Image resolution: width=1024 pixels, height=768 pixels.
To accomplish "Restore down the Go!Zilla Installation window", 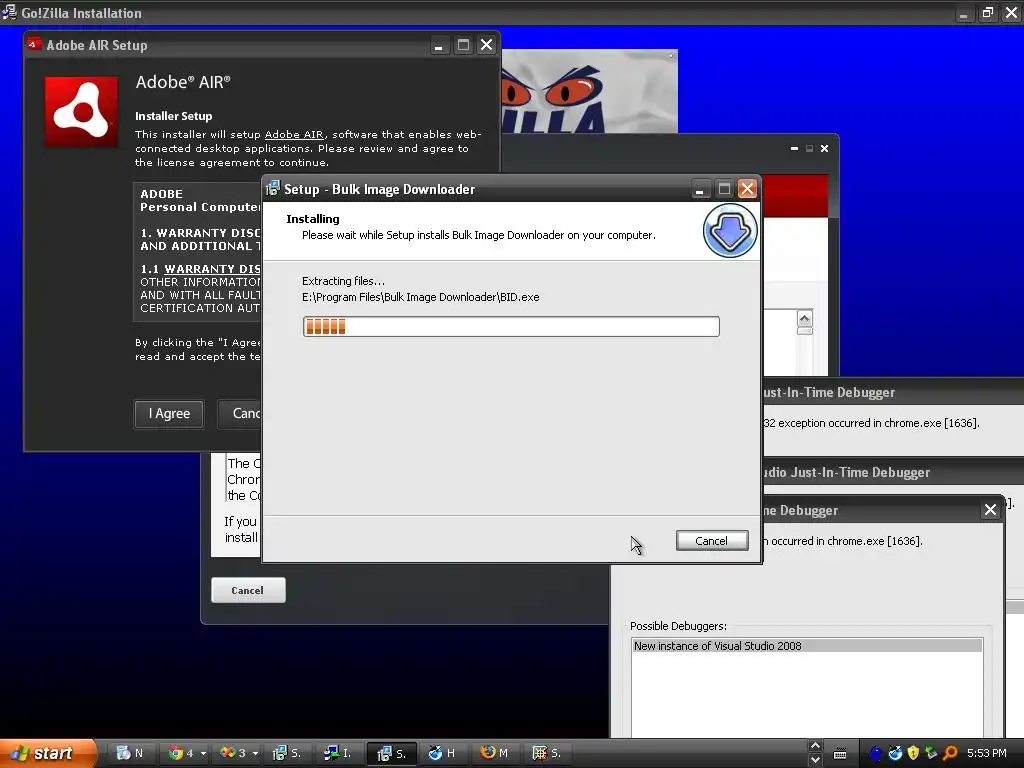I will pos(987,12).
